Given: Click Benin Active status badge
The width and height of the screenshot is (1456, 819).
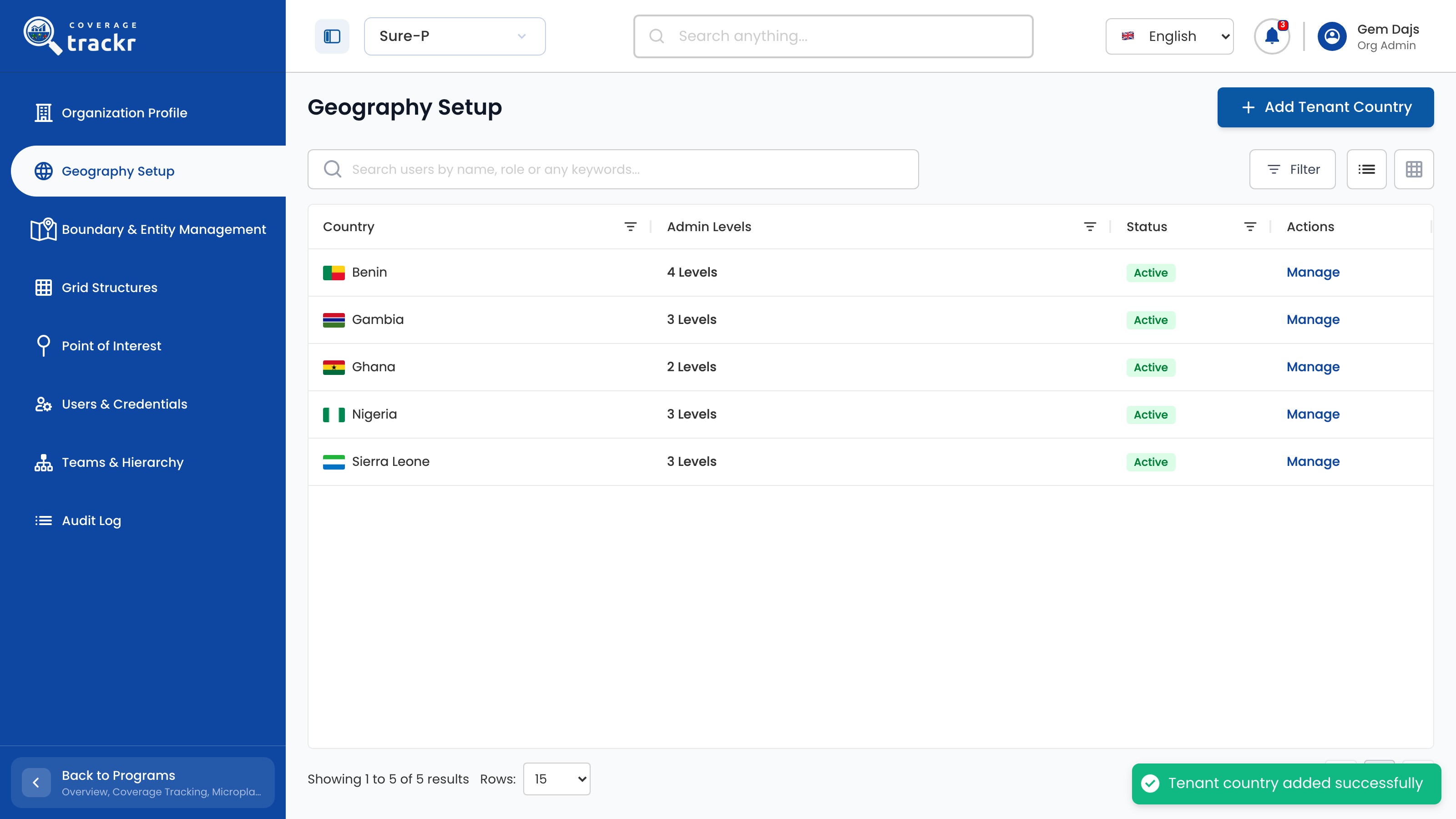Looking at the screenshot, I should click(1150, 273).
